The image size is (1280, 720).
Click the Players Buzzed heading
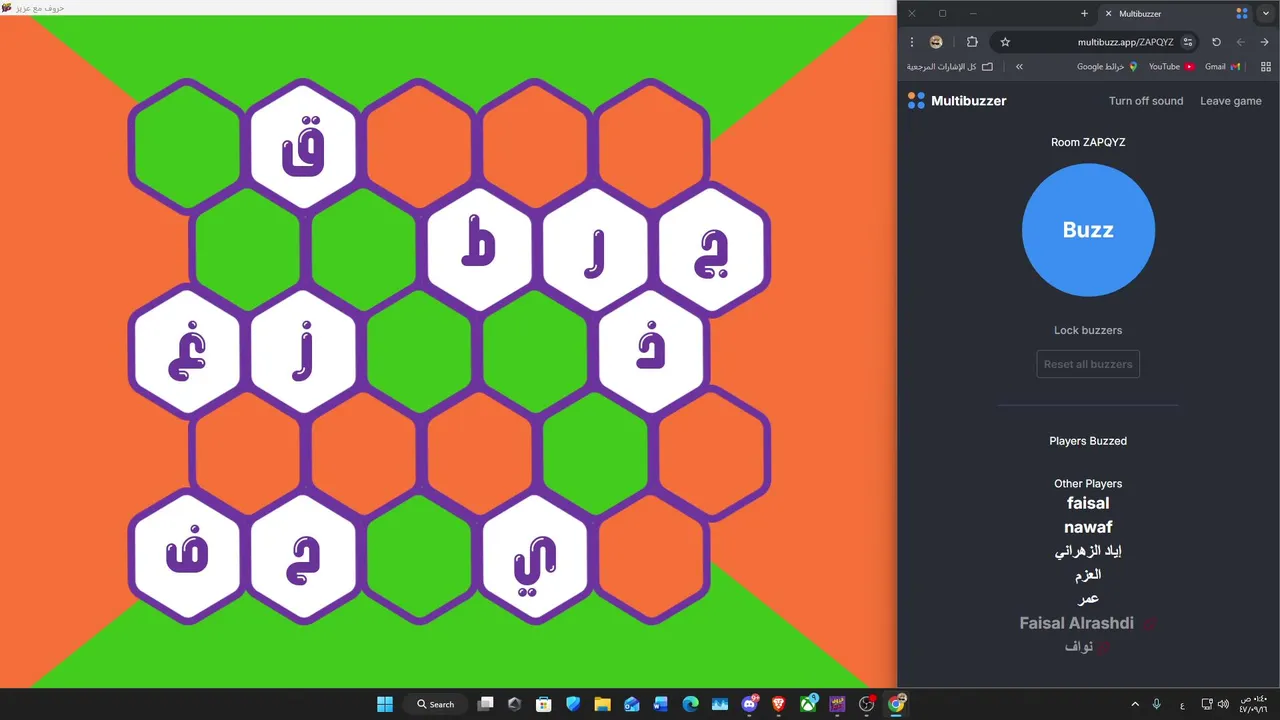click(1088, 441)
